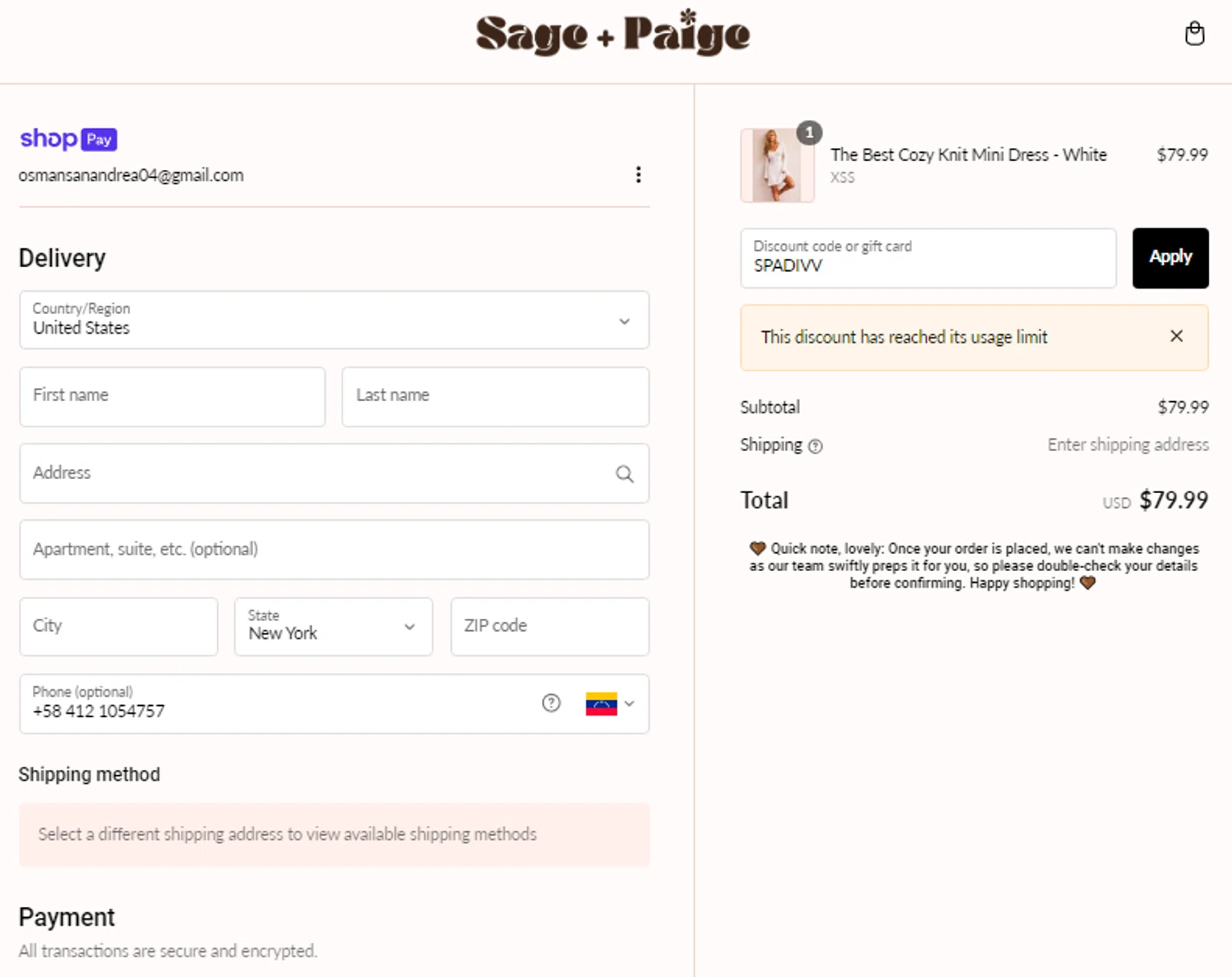Click the Payment heading
This screenshot has height=977, width=1232.
point(67,917)
